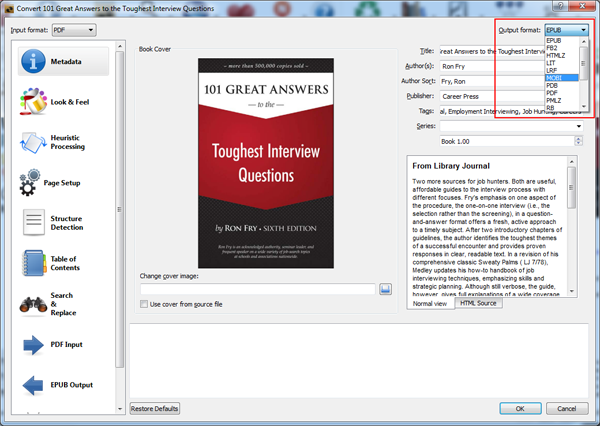Choose HTMLZ from output format list

click(562, 55)
